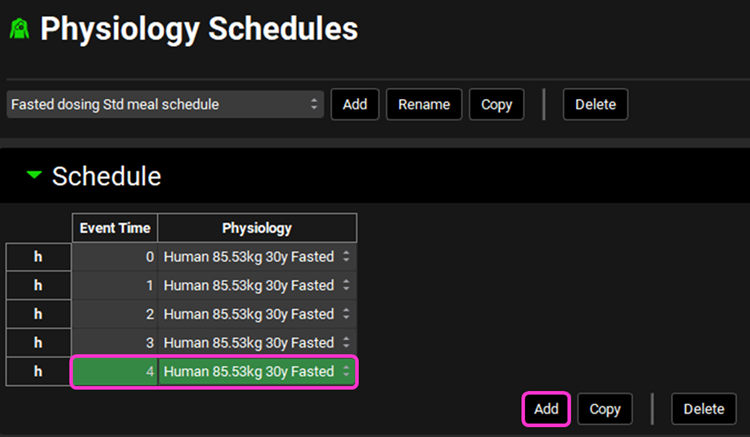Click the Event Time cell showing 2
The width and height of the screenshot is (750, 437).
click(114, 314)
